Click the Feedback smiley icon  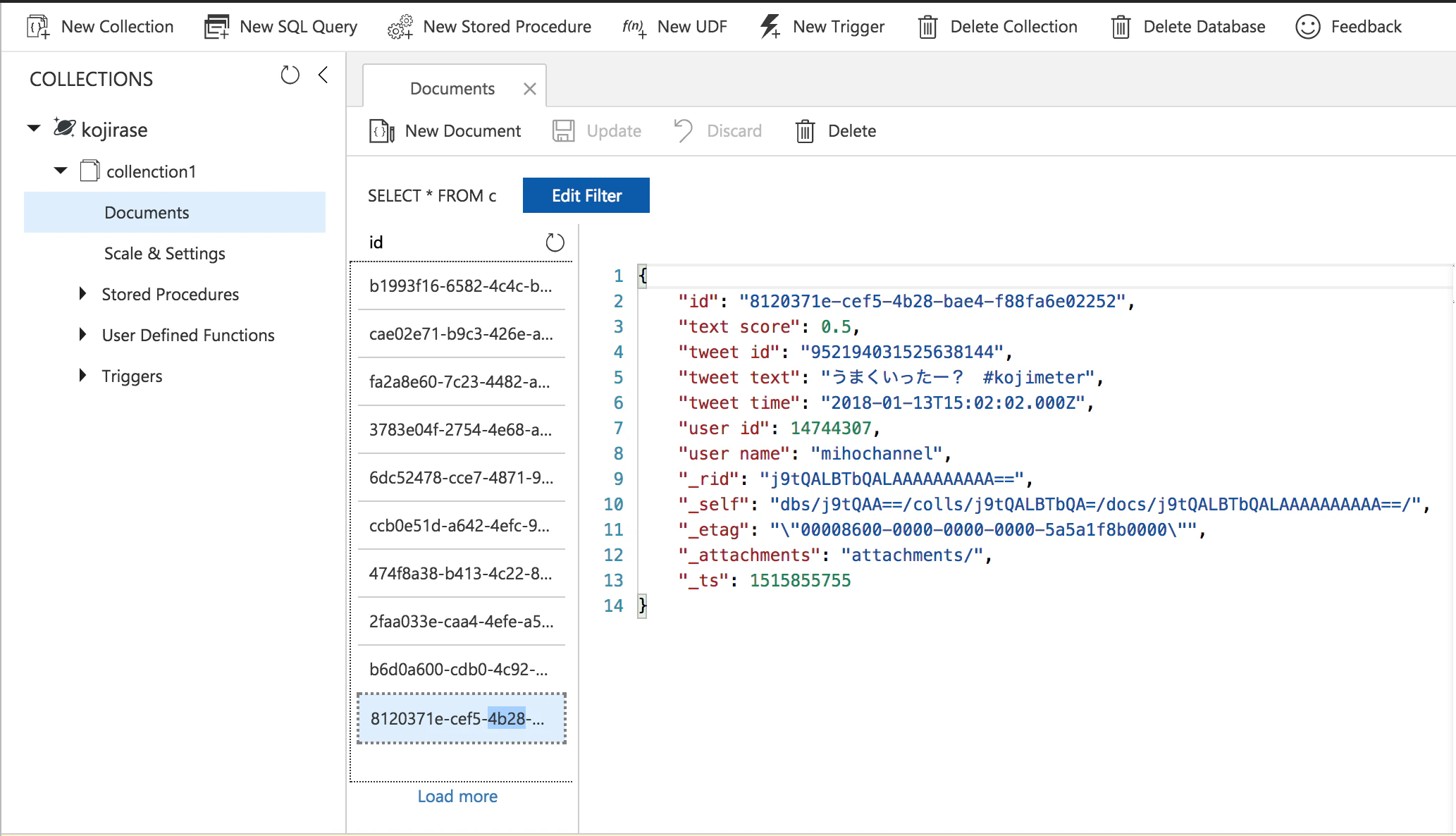point(1307,27)
